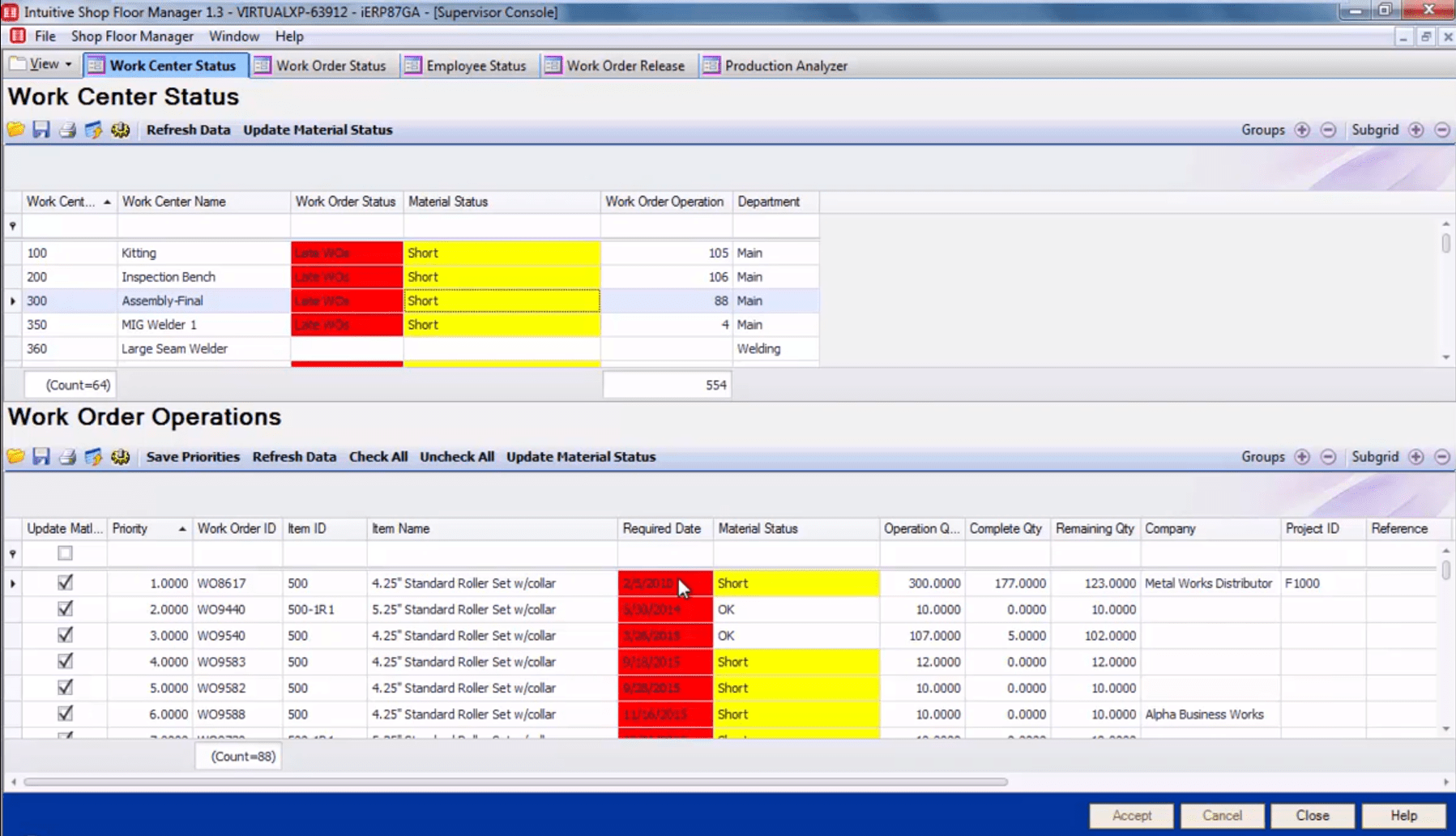1456x836 pixels.
Task: Expand Groups plus icon in Work Order Operations
Action: click(x=1302, y=457)
